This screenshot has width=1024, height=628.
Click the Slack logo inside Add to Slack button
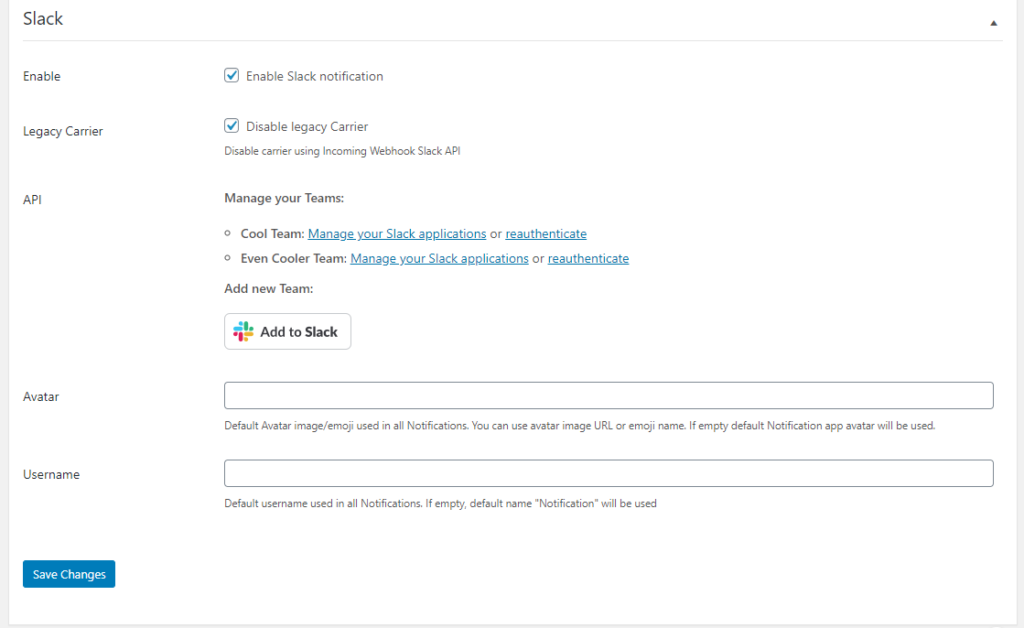pyautogui.click(x=241, y=331)
